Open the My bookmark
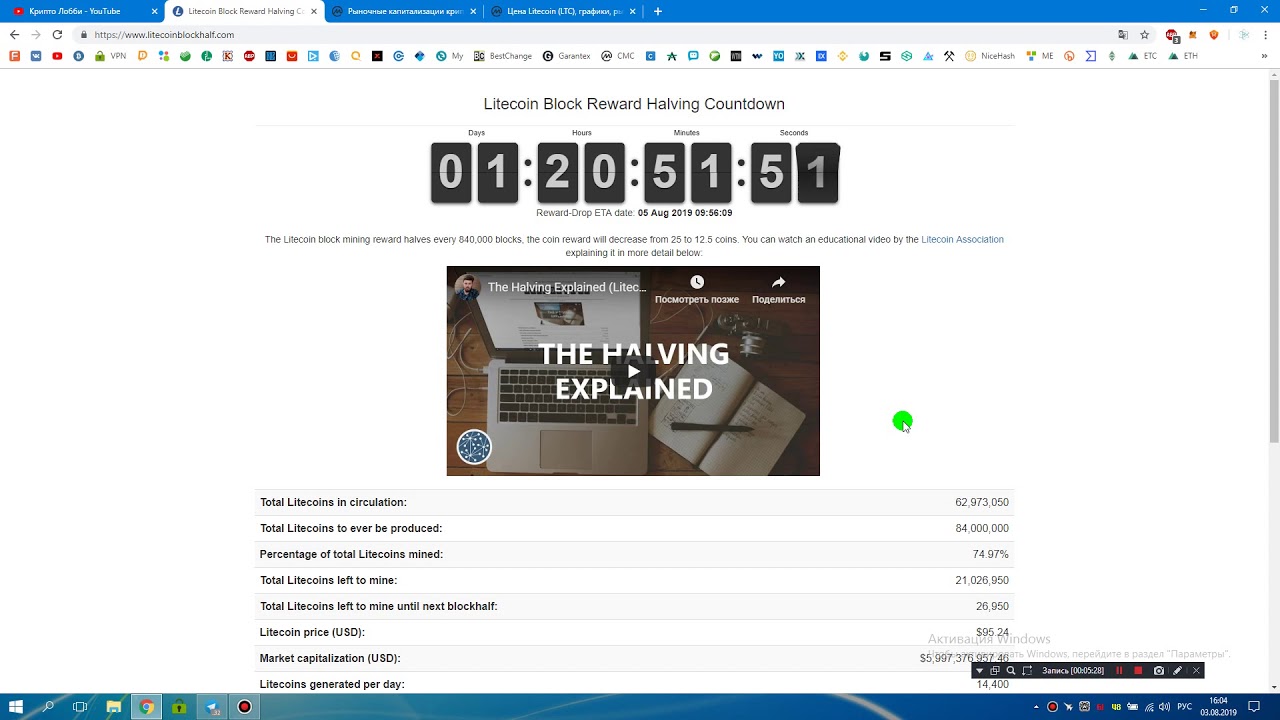The image size is (1280, 720). [x=450, y=56]
